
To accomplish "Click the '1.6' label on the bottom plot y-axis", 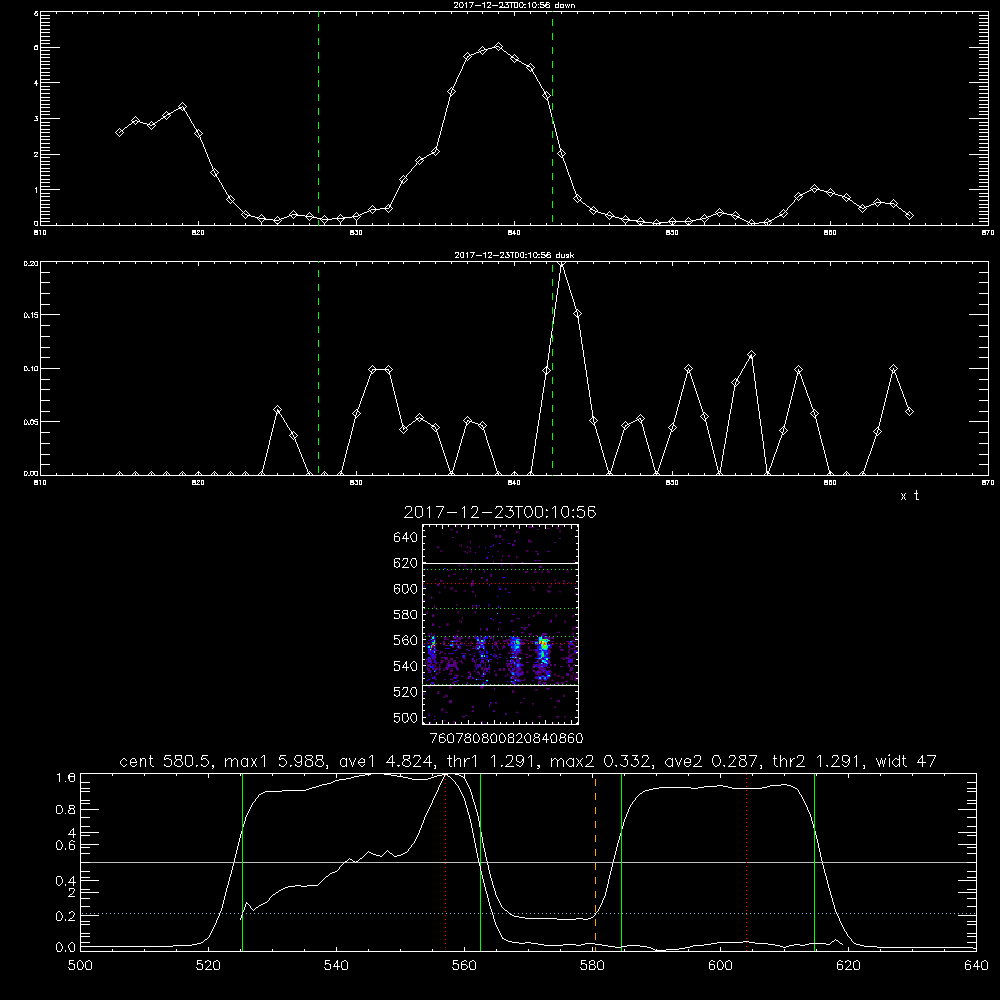I will coord(66,778).
